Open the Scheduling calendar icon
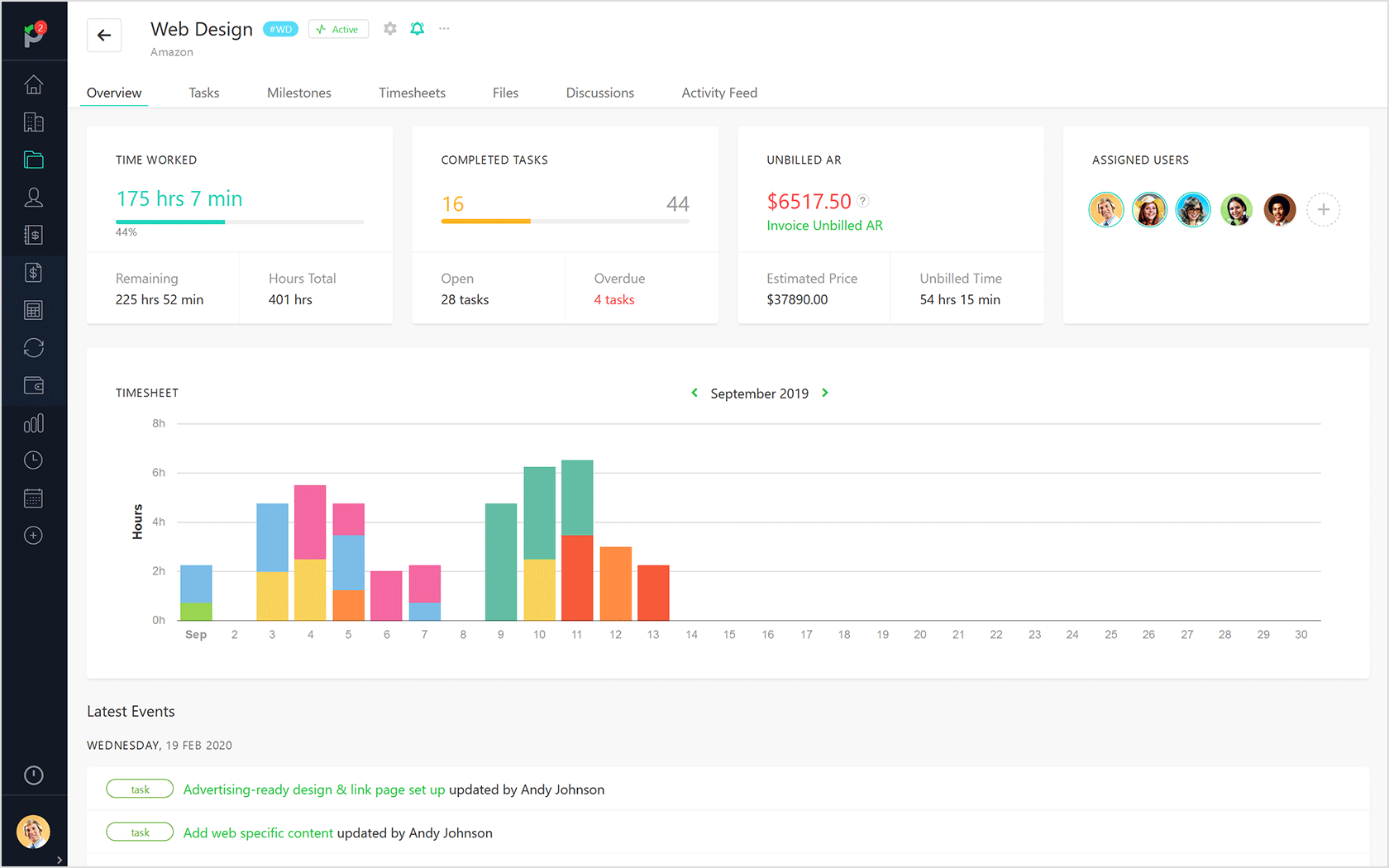The image size is (1389, 868). 33,497
